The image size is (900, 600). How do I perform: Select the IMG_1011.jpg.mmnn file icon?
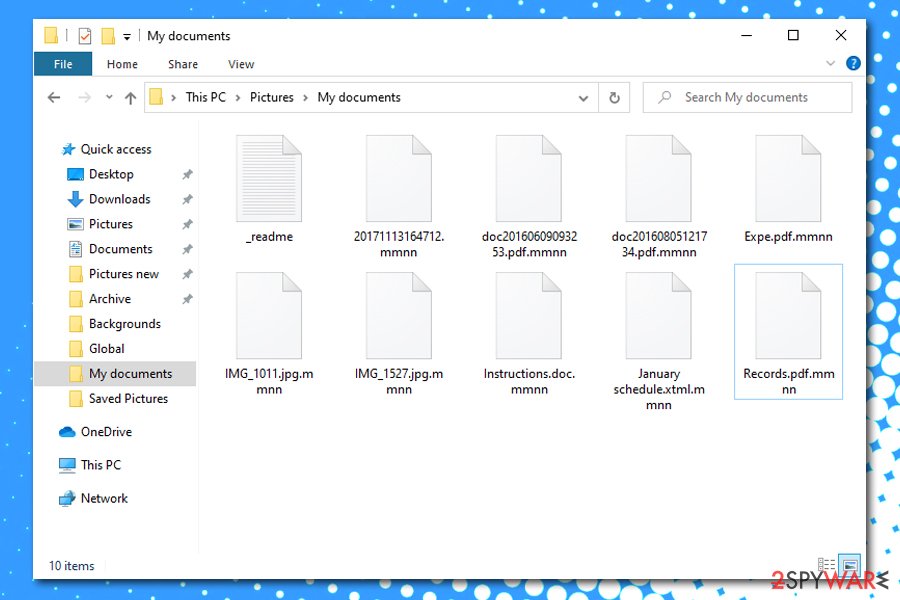[269, 315]
